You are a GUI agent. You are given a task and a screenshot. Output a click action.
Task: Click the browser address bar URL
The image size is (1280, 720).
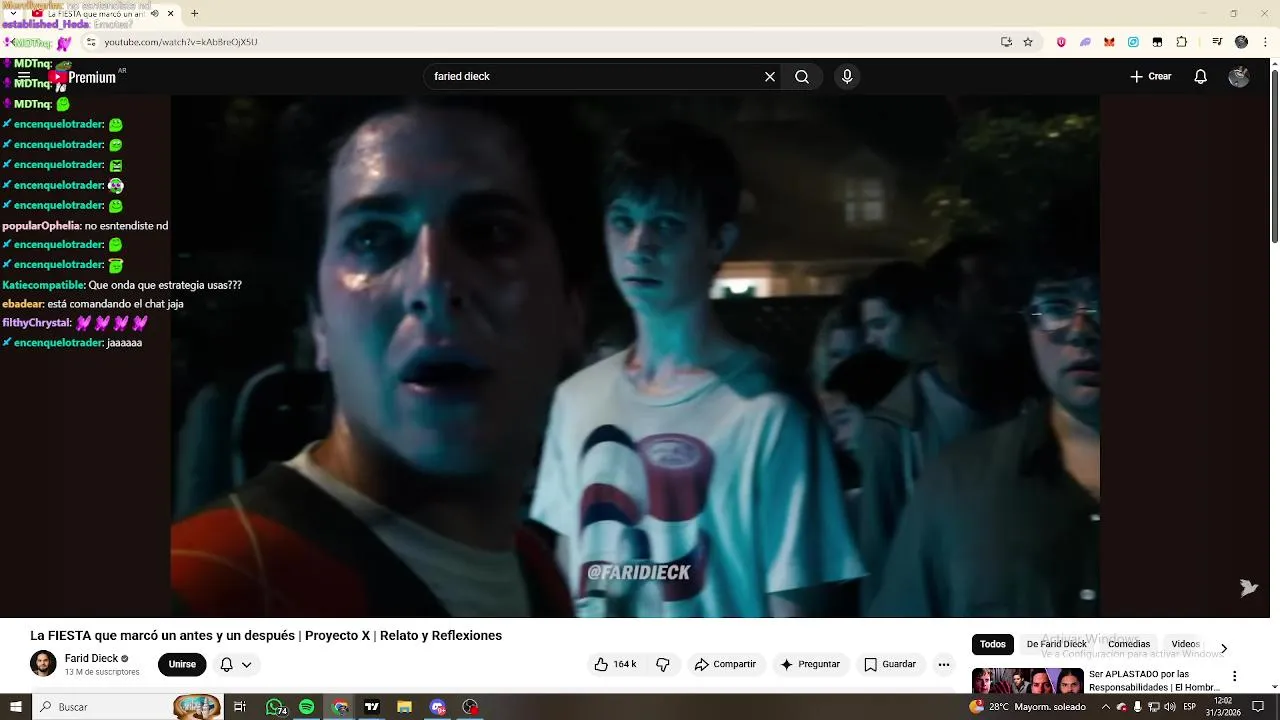tap(181, 42)
